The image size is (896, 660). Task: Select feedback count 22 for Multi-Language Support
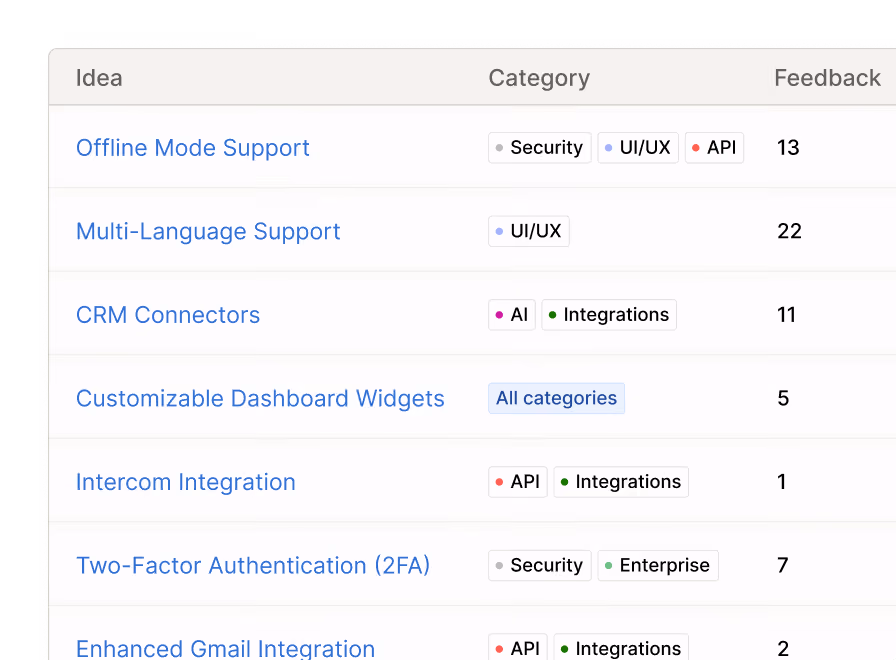(x=789, y=231)
